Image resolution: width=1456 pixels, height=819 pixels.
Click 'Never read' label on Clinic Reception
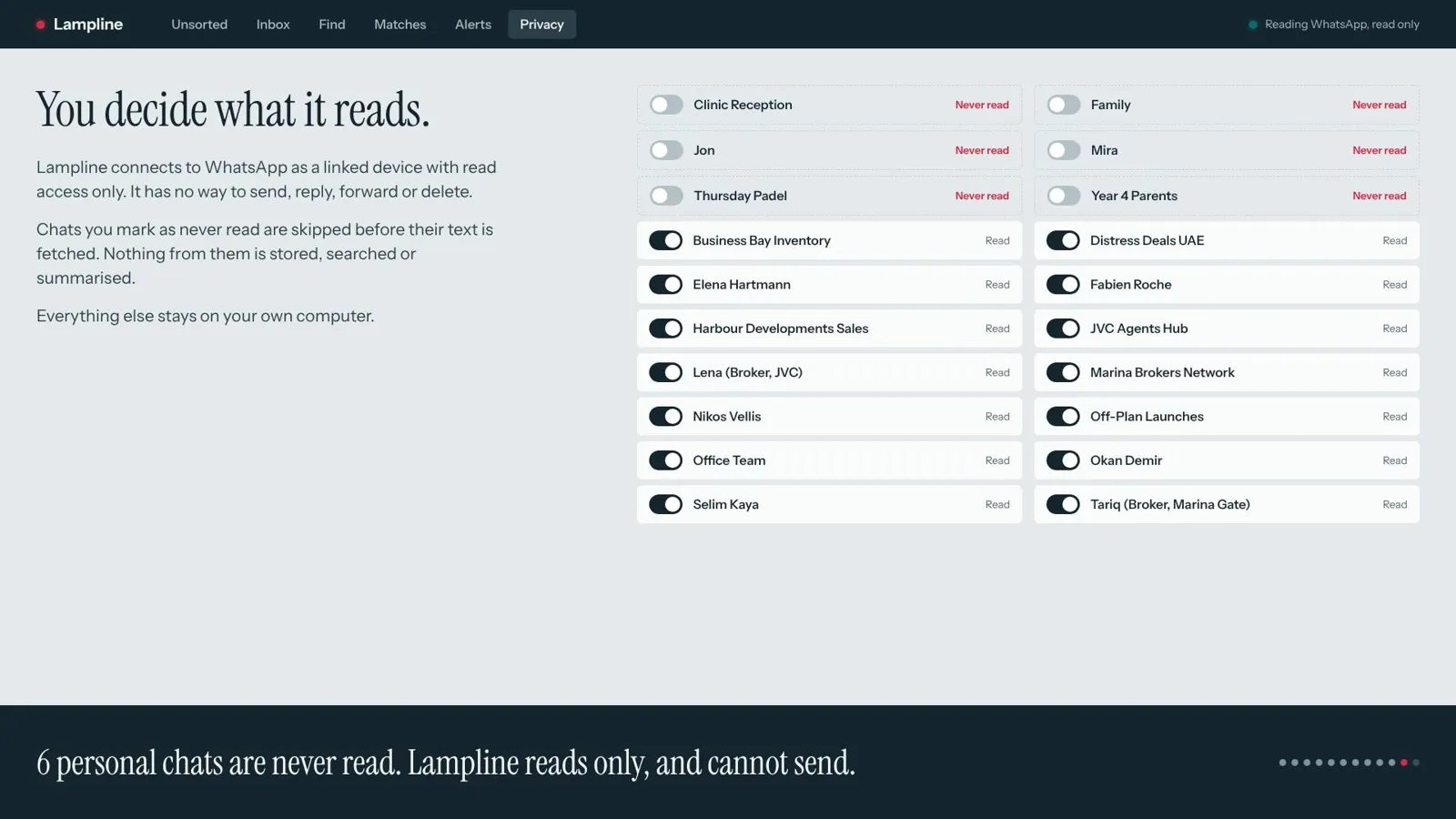[x=982, y=105]
